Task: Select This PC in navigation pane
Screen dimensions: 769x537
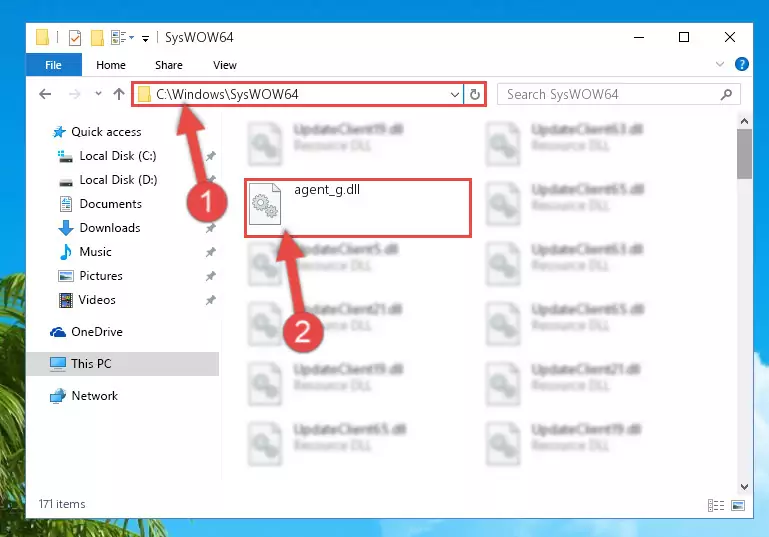Action: tap(123, 364)
